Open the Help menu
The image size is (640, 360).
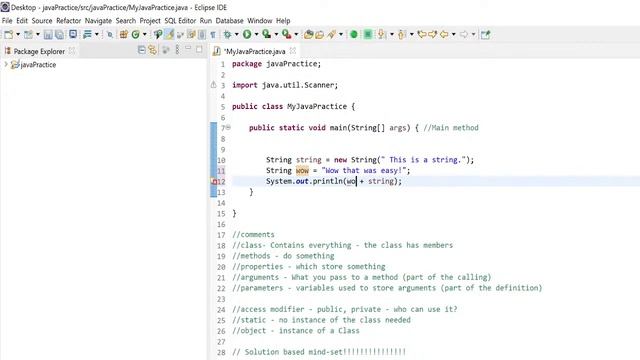click(x=283, y=20)
